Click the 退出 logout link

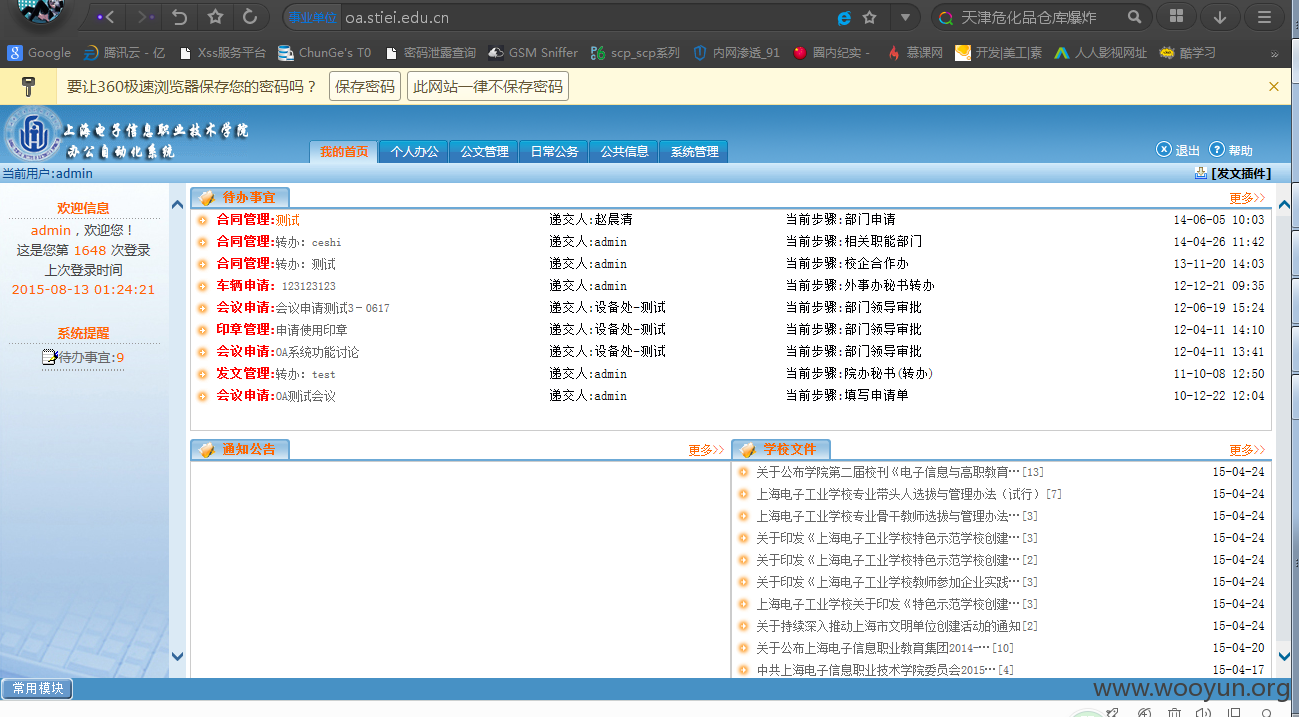click(1178, 150)
